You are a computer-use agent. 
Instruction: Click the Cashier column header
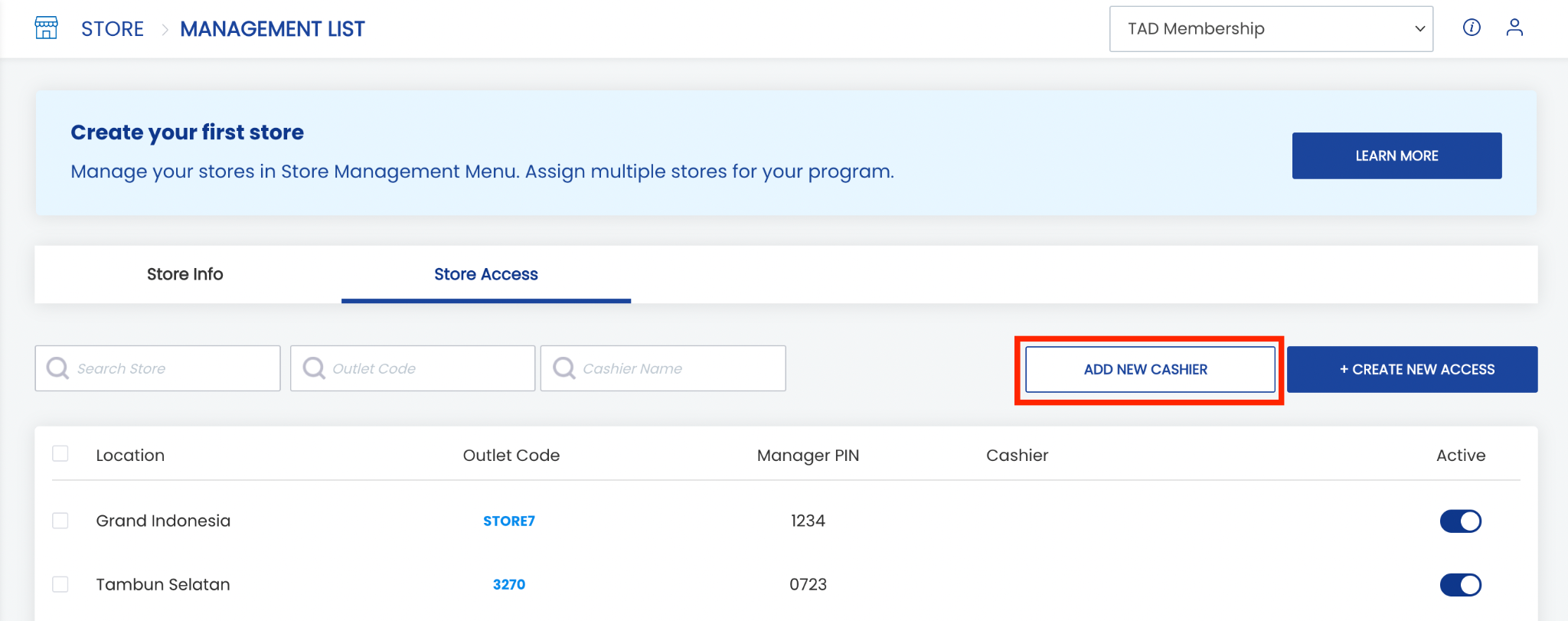point(1017,455)
